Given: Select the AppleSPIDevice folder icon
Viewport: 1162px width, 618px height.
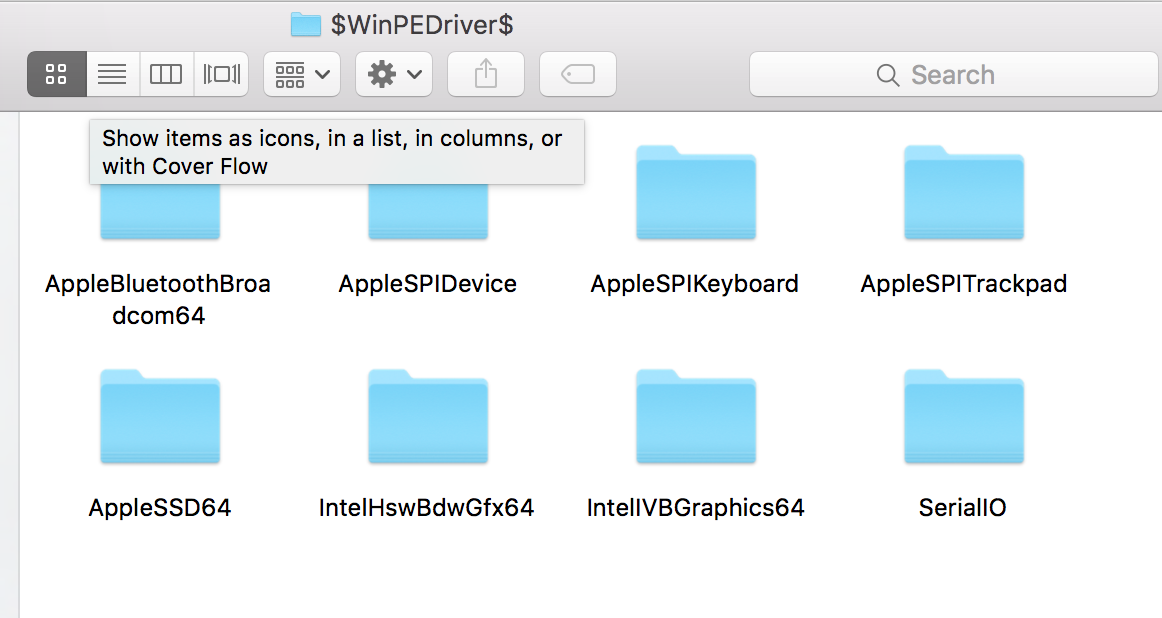Looking at the screenshot, I should point(428,212).
